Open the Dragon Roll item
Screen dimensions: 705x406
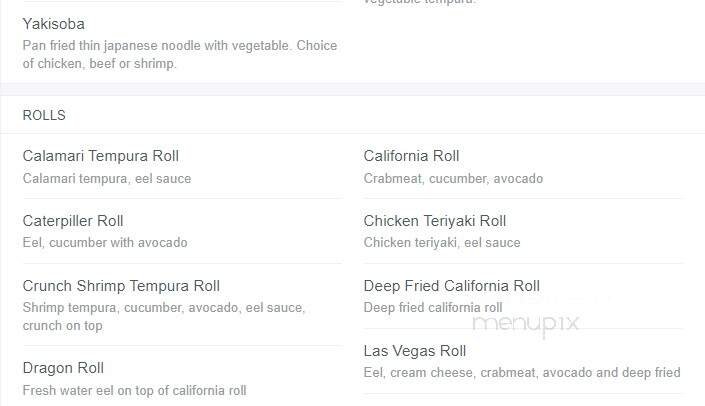(x=63, y=368)
